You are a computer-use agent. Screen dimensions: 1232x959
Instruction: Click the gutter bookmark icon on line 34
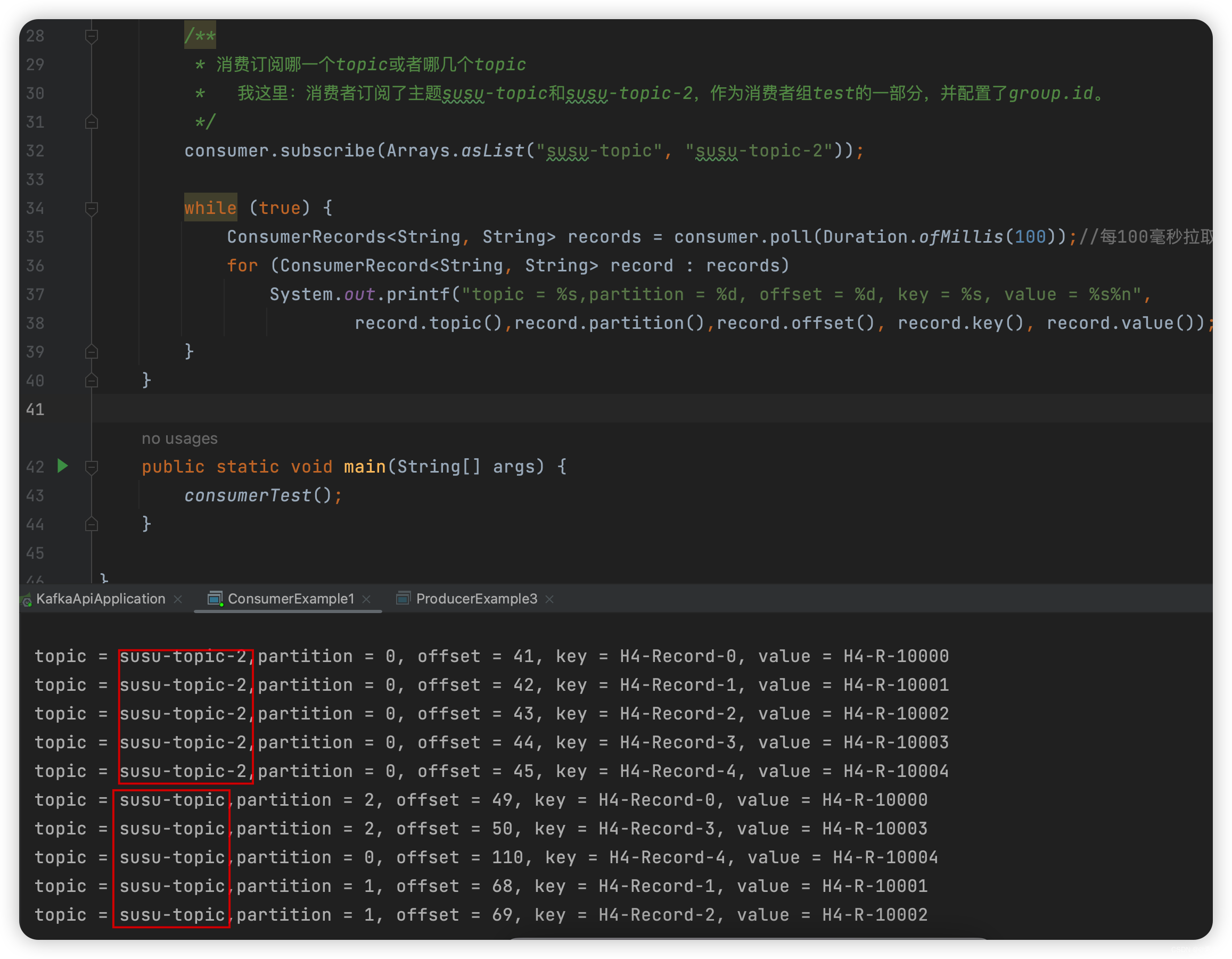[89, 208]
